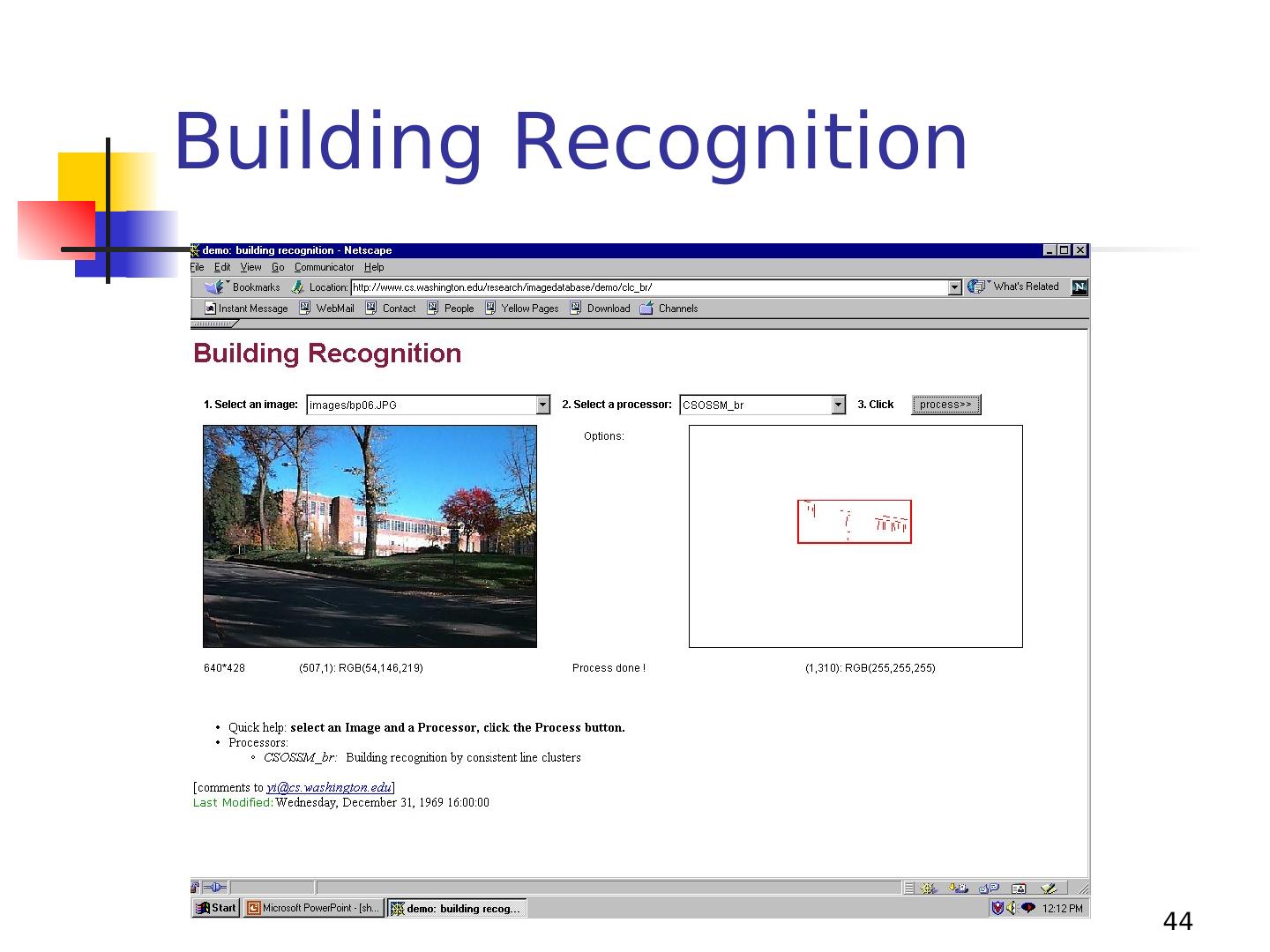Click the yi@cs.washington.edu email link

pos(329,787)
